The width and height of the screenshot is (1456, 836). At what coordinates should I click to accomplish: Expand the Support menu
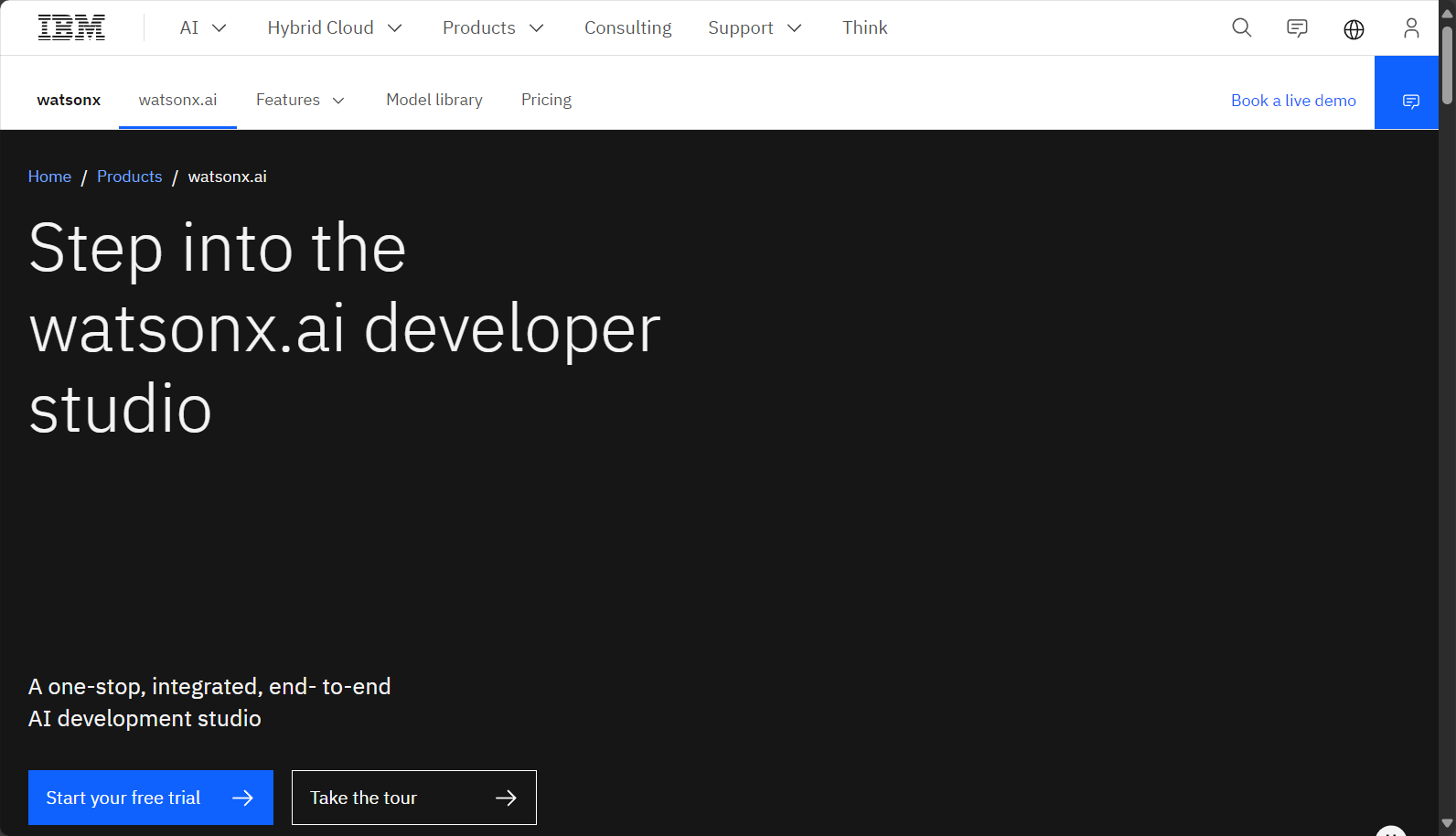755,28
